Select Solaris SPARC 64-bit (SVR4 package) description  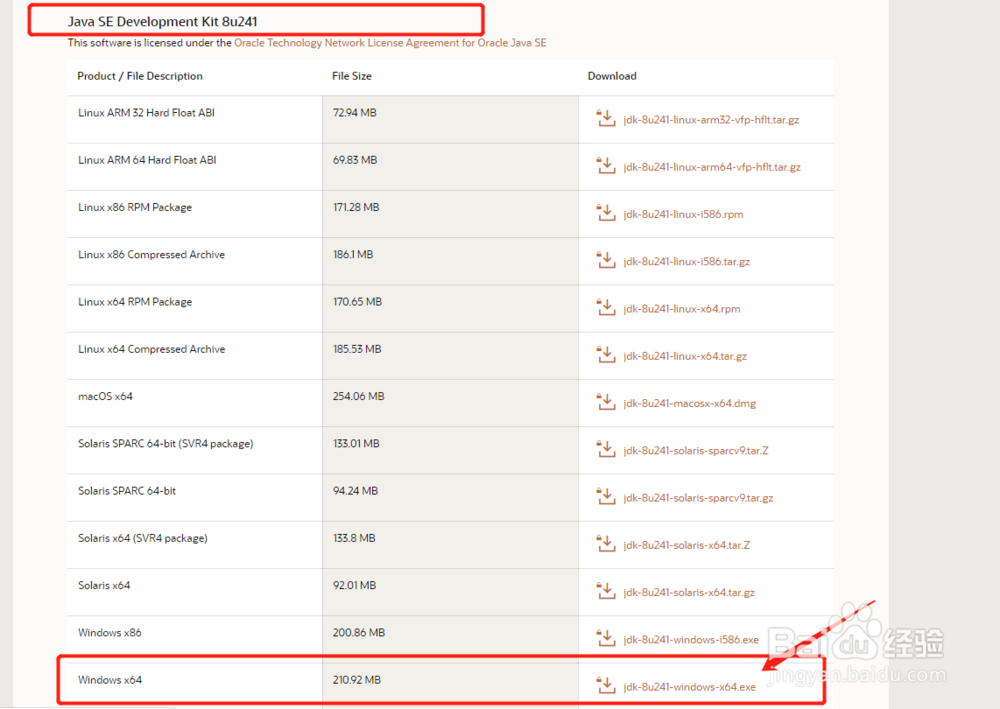[x=165, y=443]
